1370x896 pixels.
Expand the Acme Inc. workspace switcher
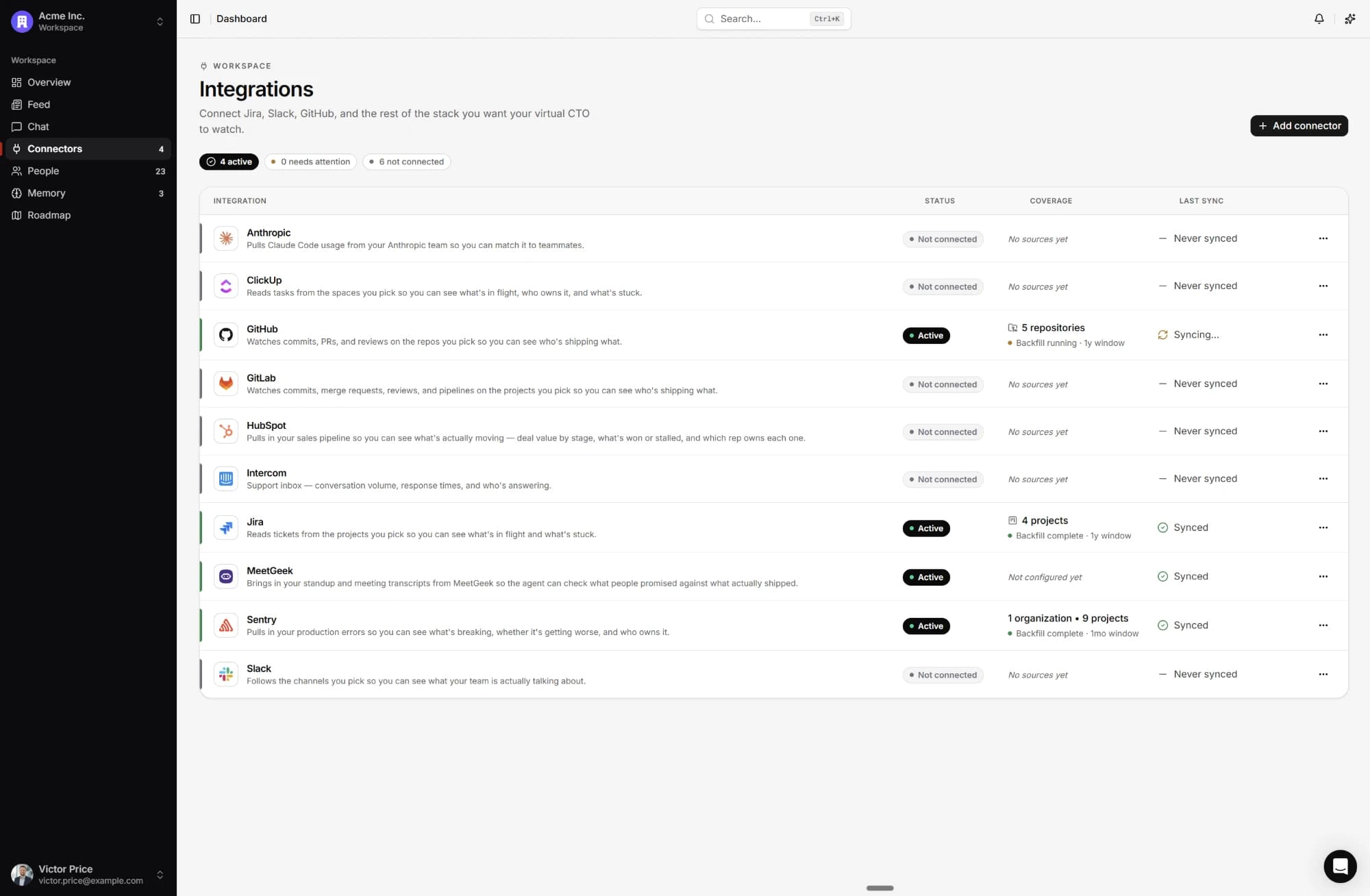point(160,21)
